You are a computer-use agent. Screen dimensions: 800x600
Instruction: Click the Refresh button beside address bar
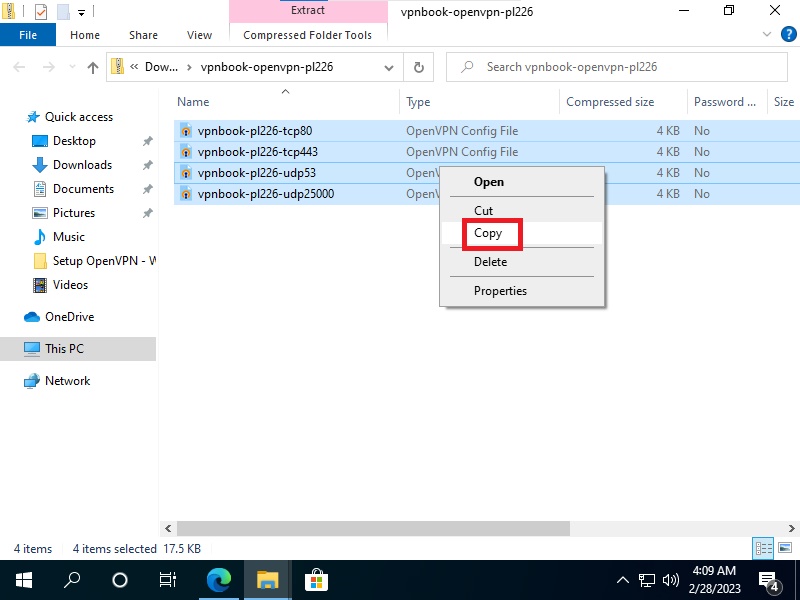point(420,68)
